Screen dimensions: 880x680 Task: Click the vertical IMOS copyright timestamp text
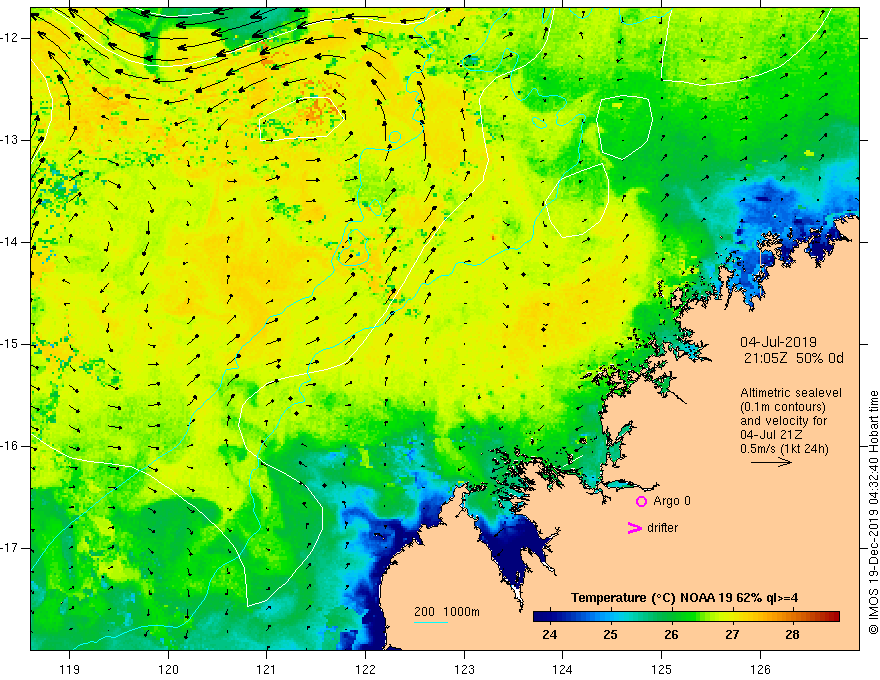[873, 513]
